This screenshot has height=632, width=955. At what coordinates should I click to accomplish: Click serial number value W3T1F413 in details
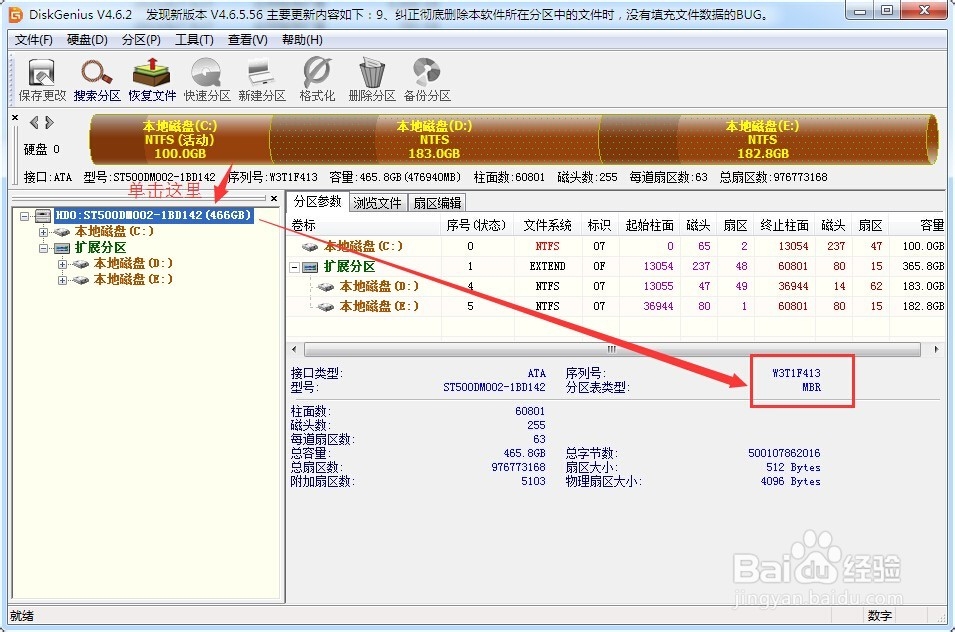pyautogui.click(x=796, y=373)
